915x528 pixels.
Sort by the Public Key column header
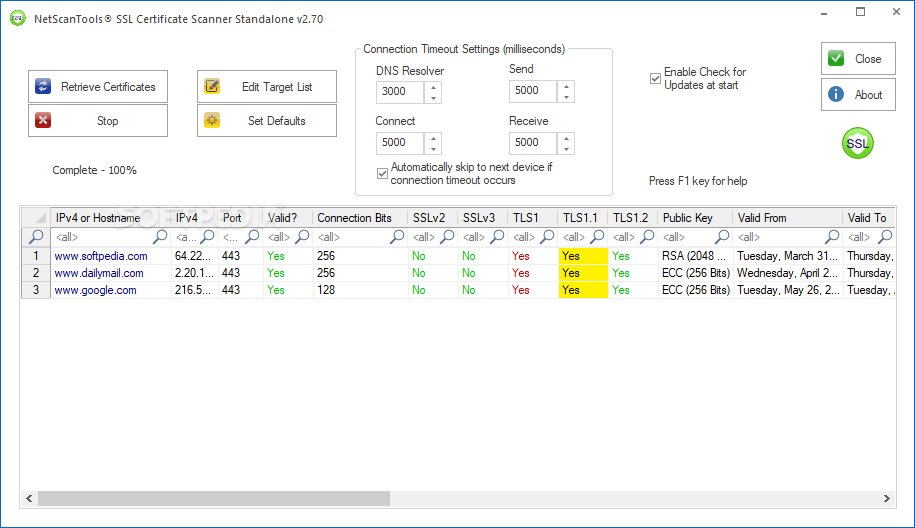click(x=695, y=218)
